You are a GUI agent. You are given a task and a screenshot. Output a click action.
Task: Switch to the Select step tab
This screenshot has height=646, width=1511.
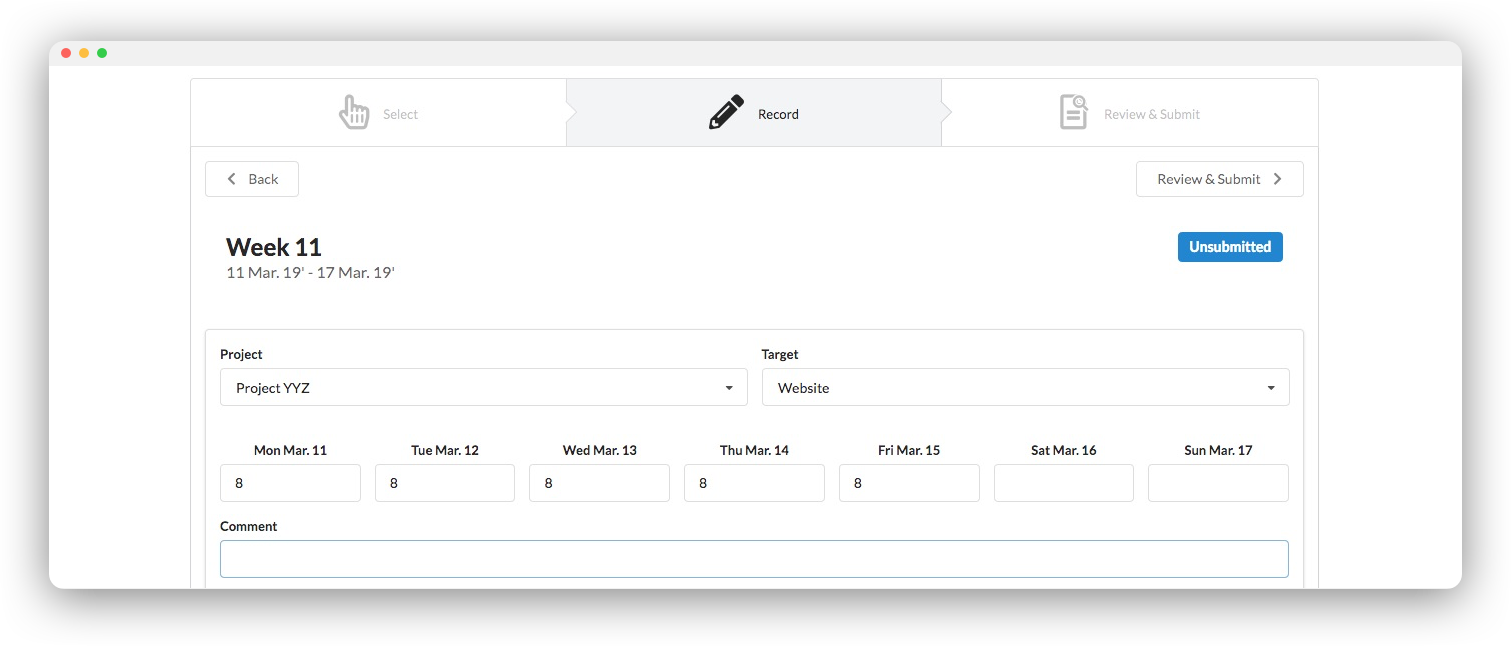tap(379, 113)
